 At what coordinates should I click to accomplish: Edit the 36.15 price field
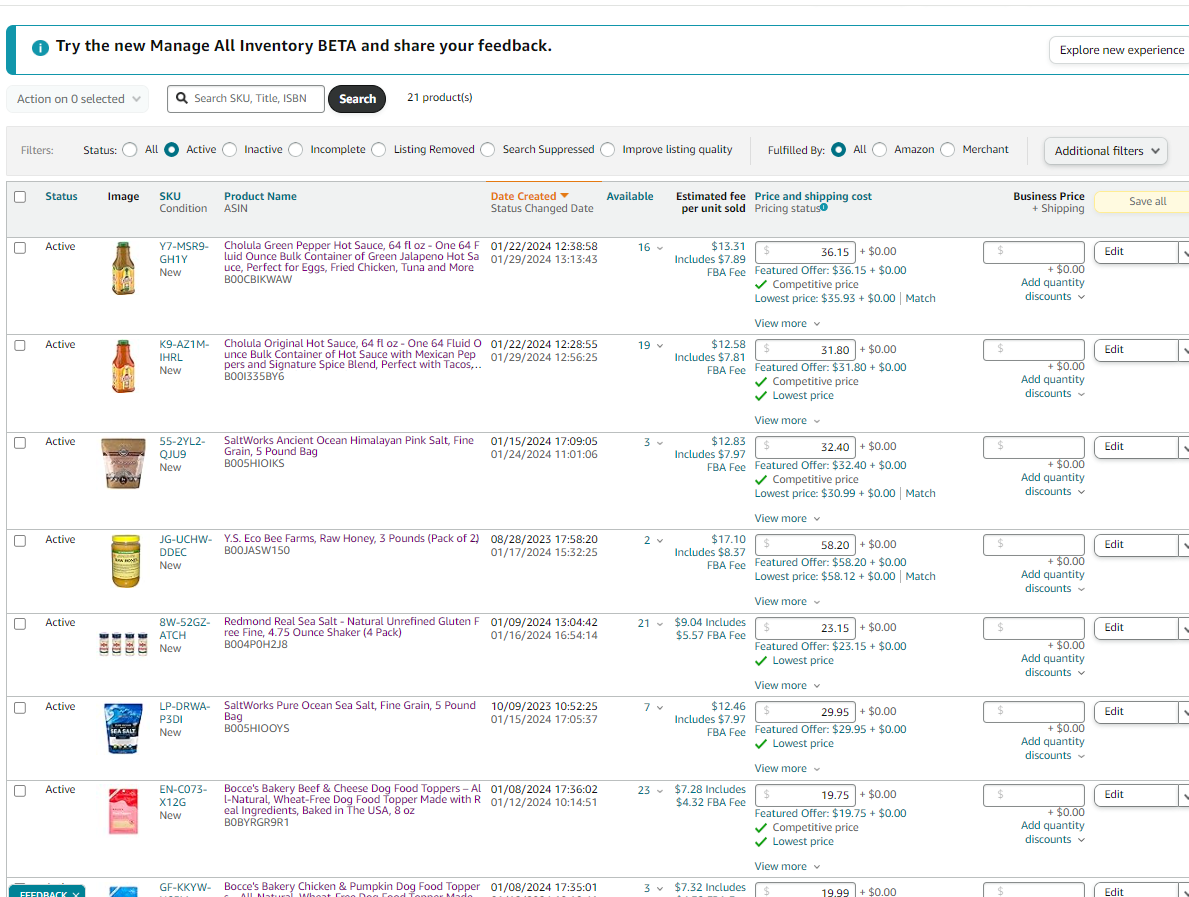(x=806, y=252)
